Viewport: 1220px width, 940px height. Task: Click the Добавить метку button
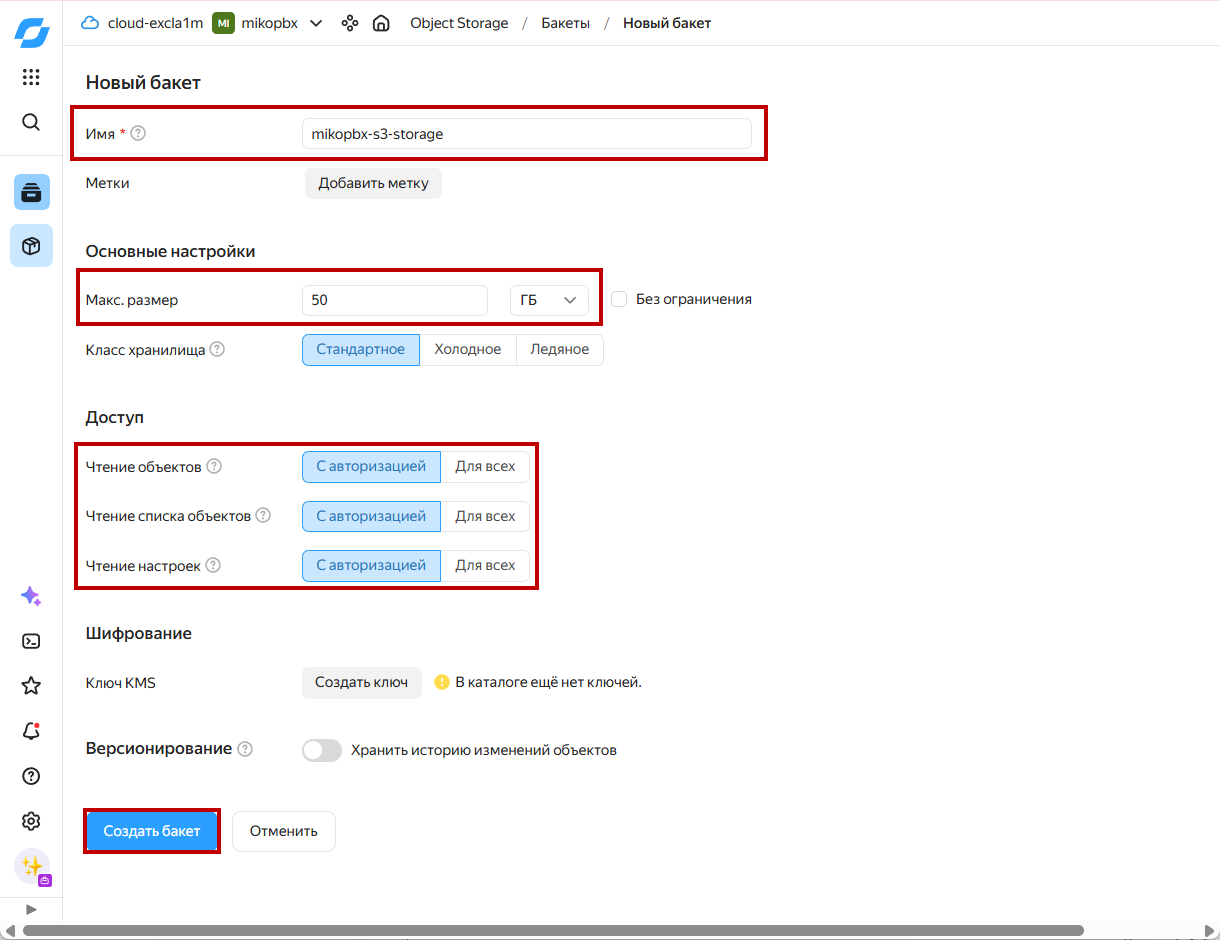point(373,183)
